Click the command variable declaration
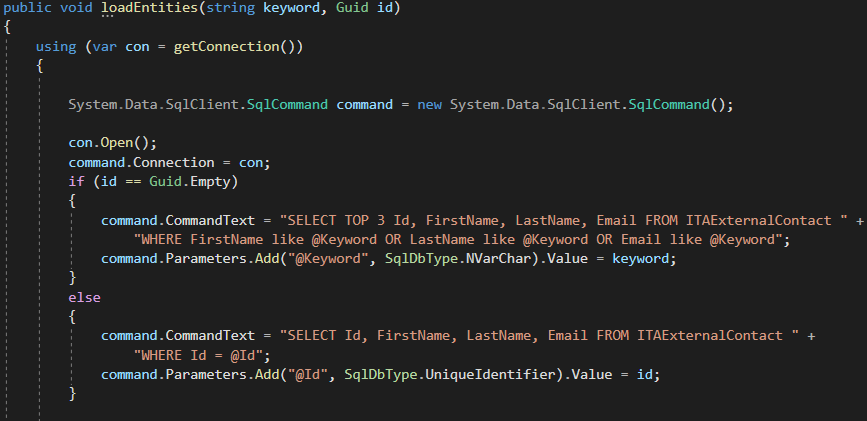Image resolution: width=867 pixels, height=421 pixels. (364, 105)
